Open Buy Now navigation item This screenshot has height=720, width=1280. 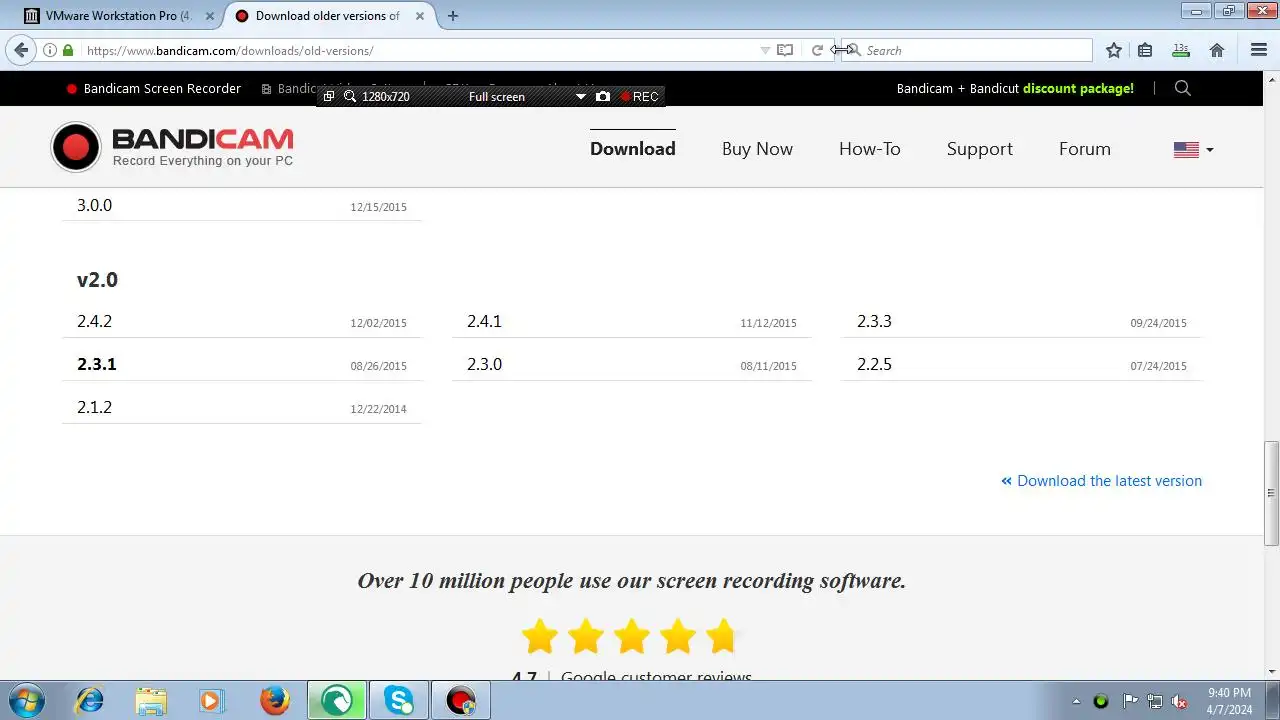(757, 148)
